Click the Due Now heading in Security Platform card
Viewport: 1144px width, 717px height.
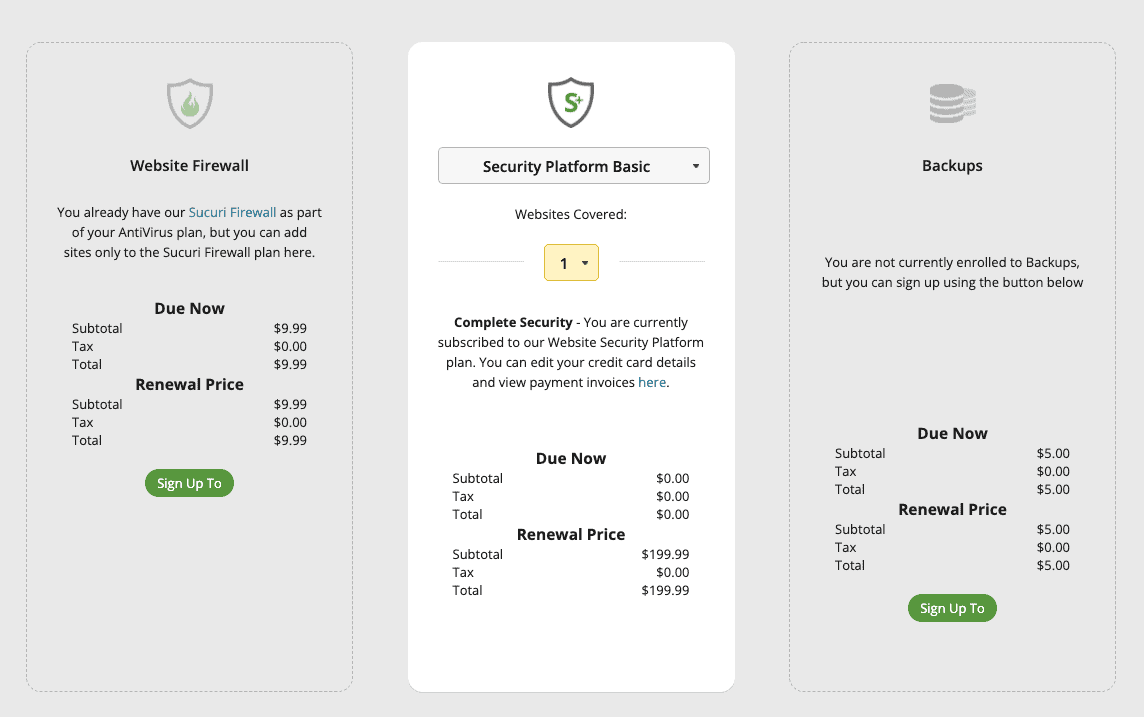[571, 458]
